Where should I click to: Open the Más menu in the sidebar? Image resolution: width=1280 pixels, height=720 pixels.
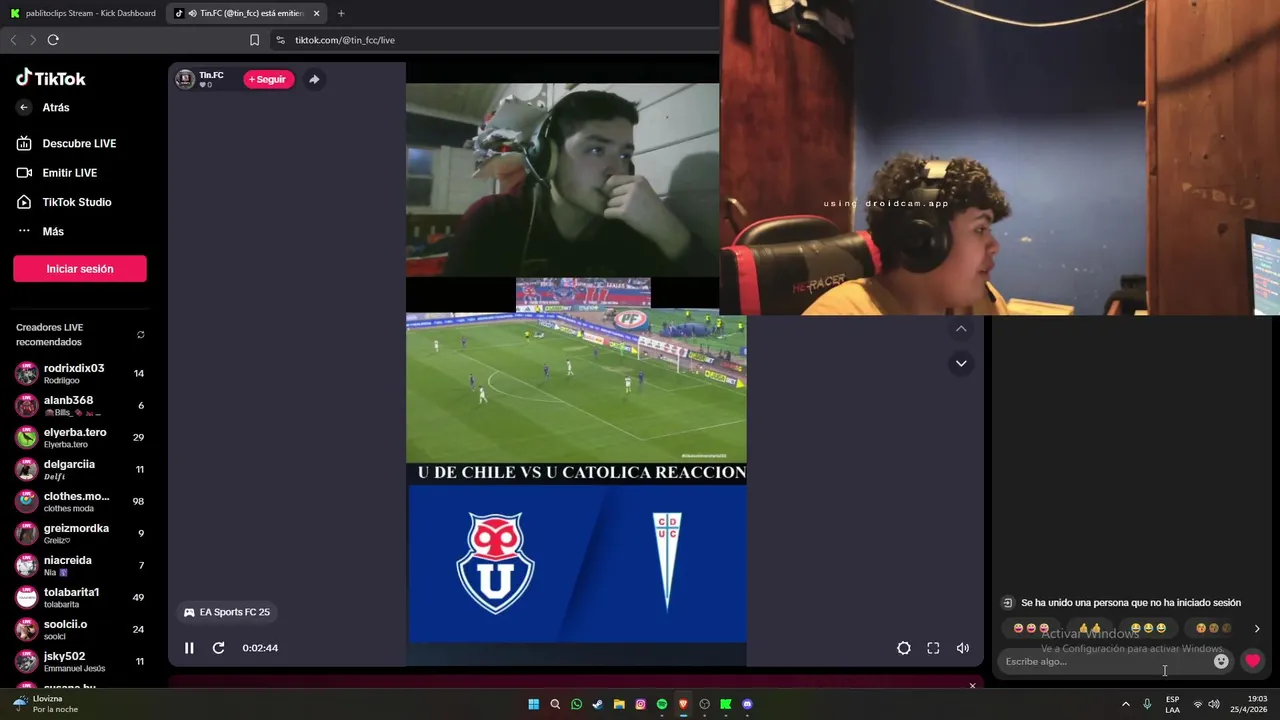[40, 231]
